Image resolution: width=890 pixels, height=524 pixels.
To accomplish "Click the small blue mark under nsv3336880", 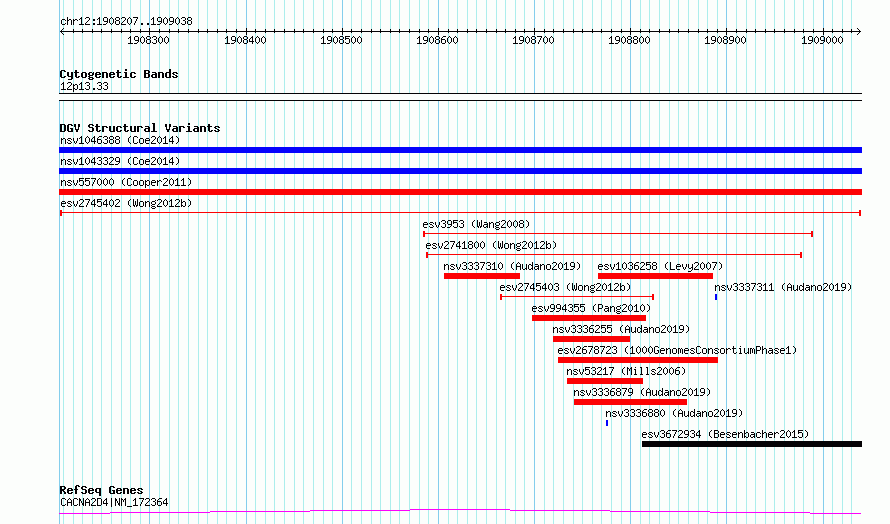I will point(607,423).
